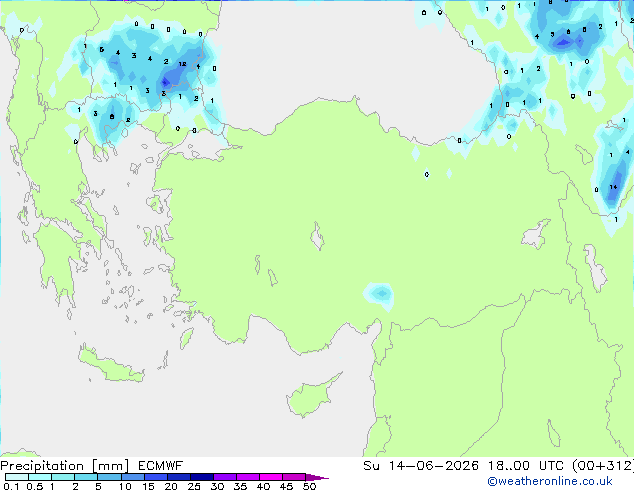Click the "[mm]" unit label
634x490 pixels.
click(x=110, y=466)
